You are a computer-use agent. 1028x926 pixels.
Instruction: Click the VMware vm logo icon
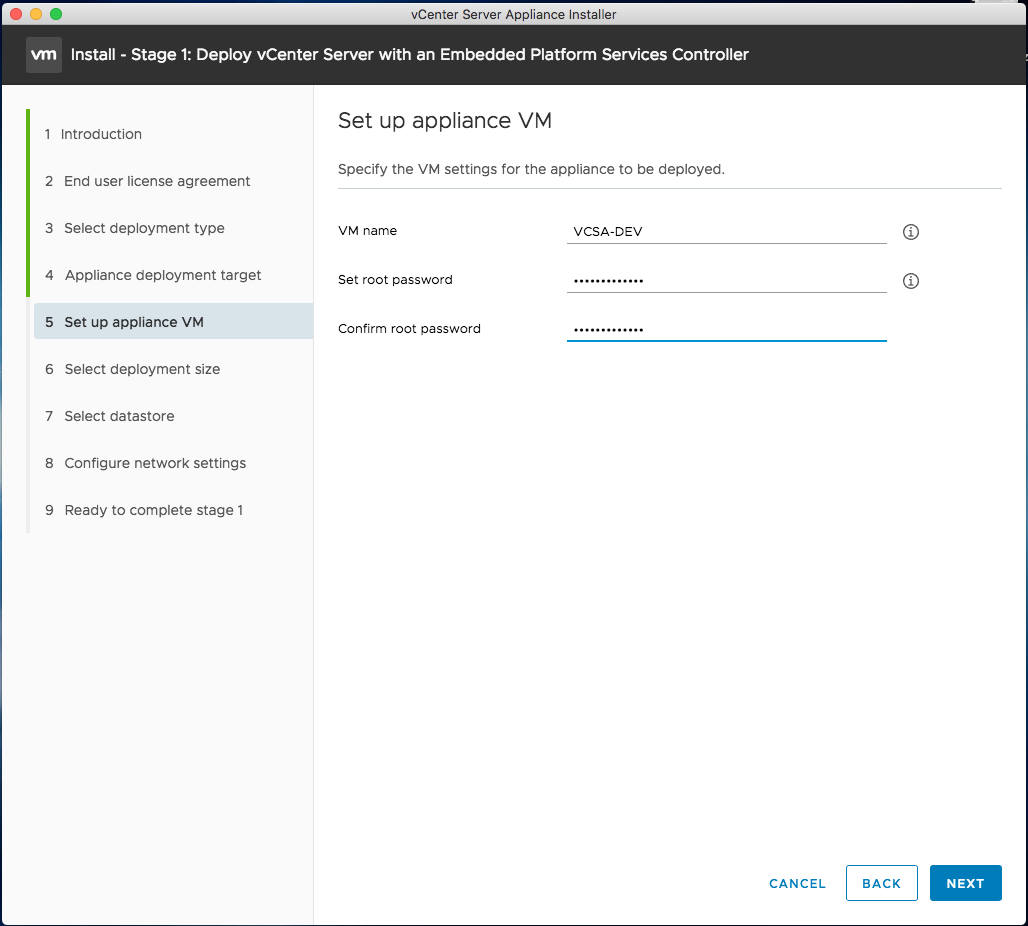[44, 55]
